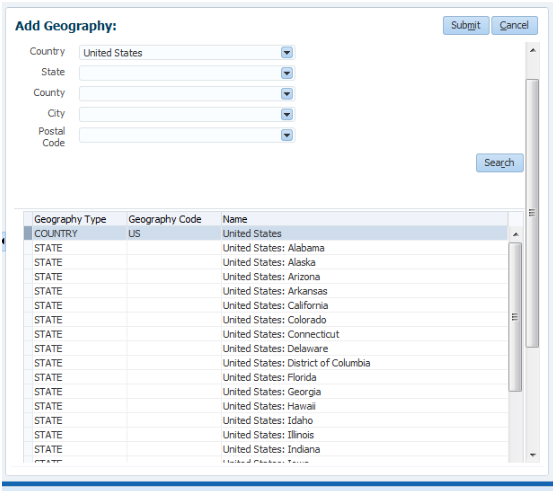Select row United States: Florida

[266, 377]
